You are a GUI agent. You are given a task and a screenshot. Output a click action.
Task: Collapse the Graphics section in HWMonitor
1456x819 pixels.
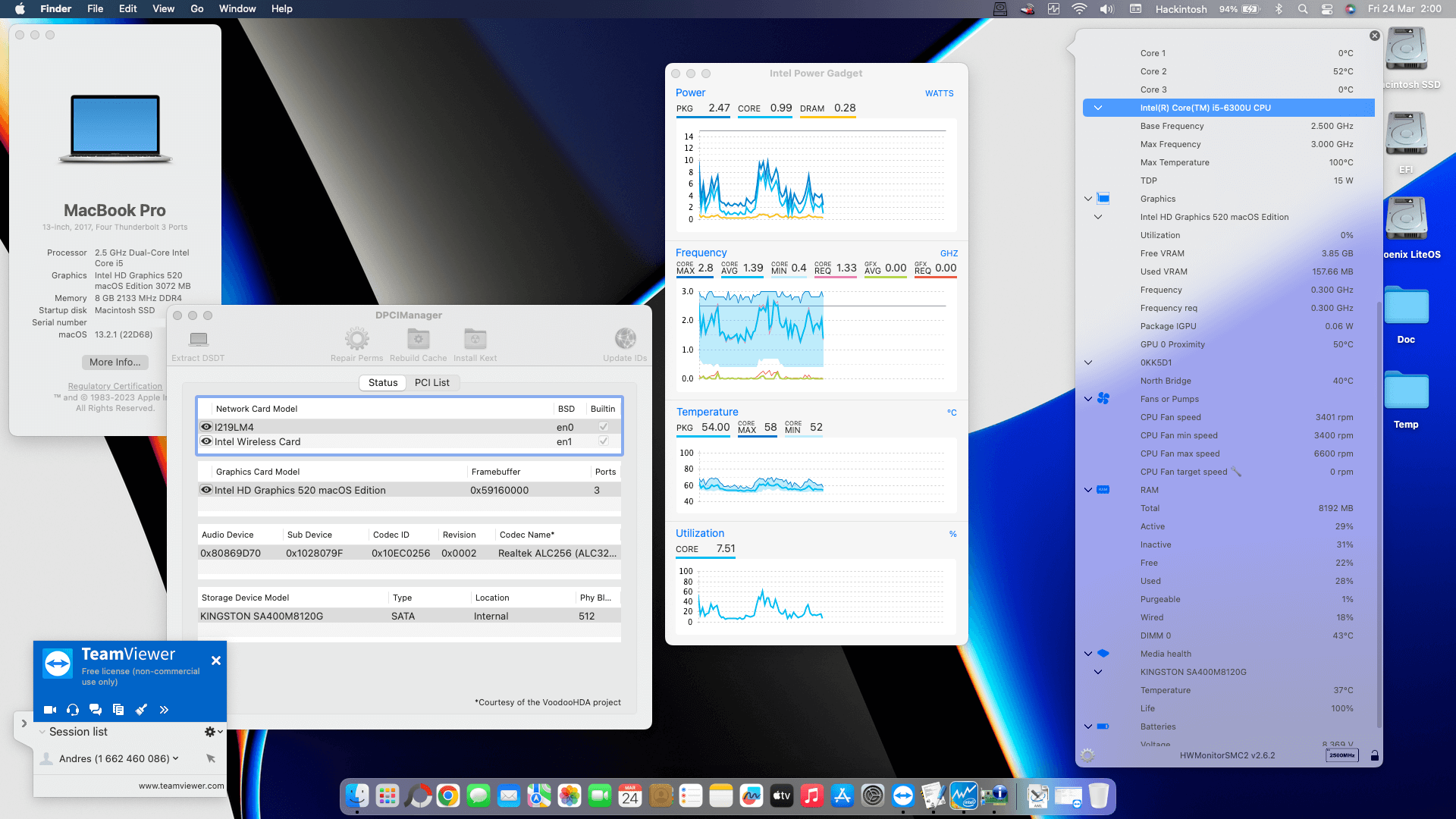point(1088,199)
